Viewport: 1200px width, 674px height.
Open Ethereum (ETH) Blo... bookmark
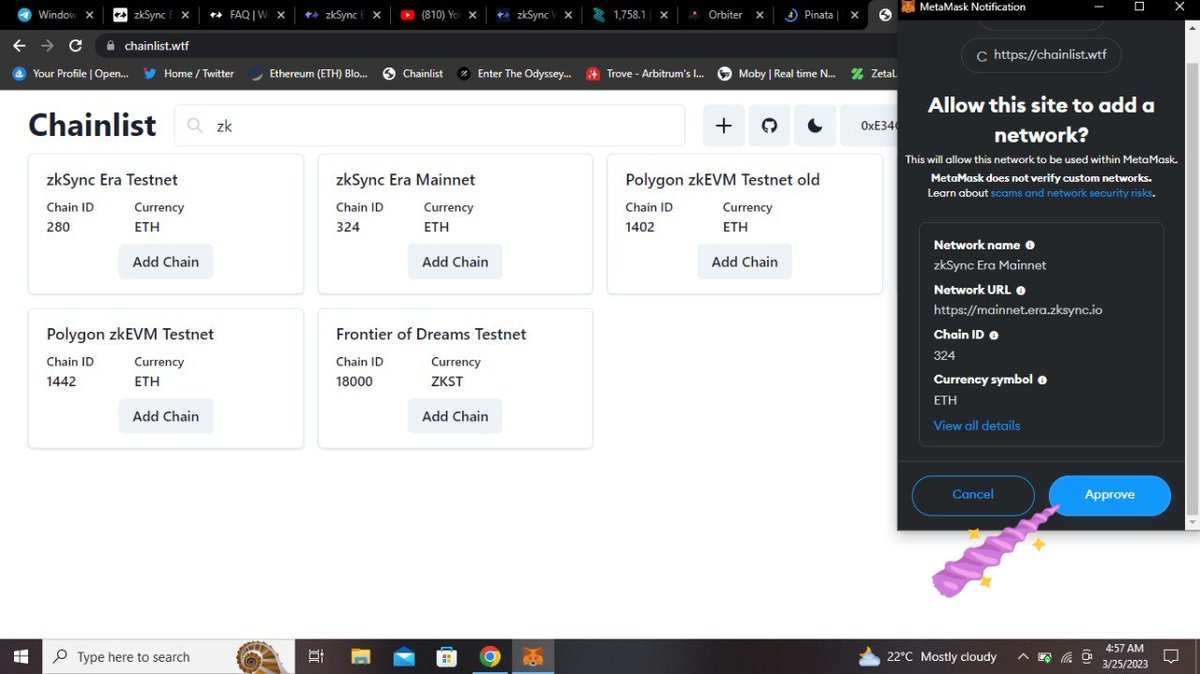tap(308, 73)
